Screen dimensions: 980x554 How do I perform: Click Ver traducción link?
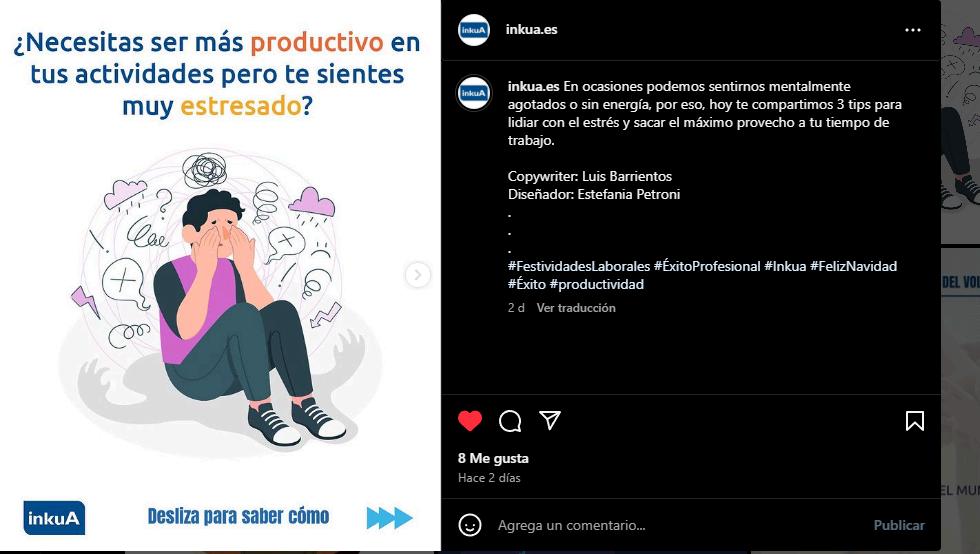(x=576, y=308)
